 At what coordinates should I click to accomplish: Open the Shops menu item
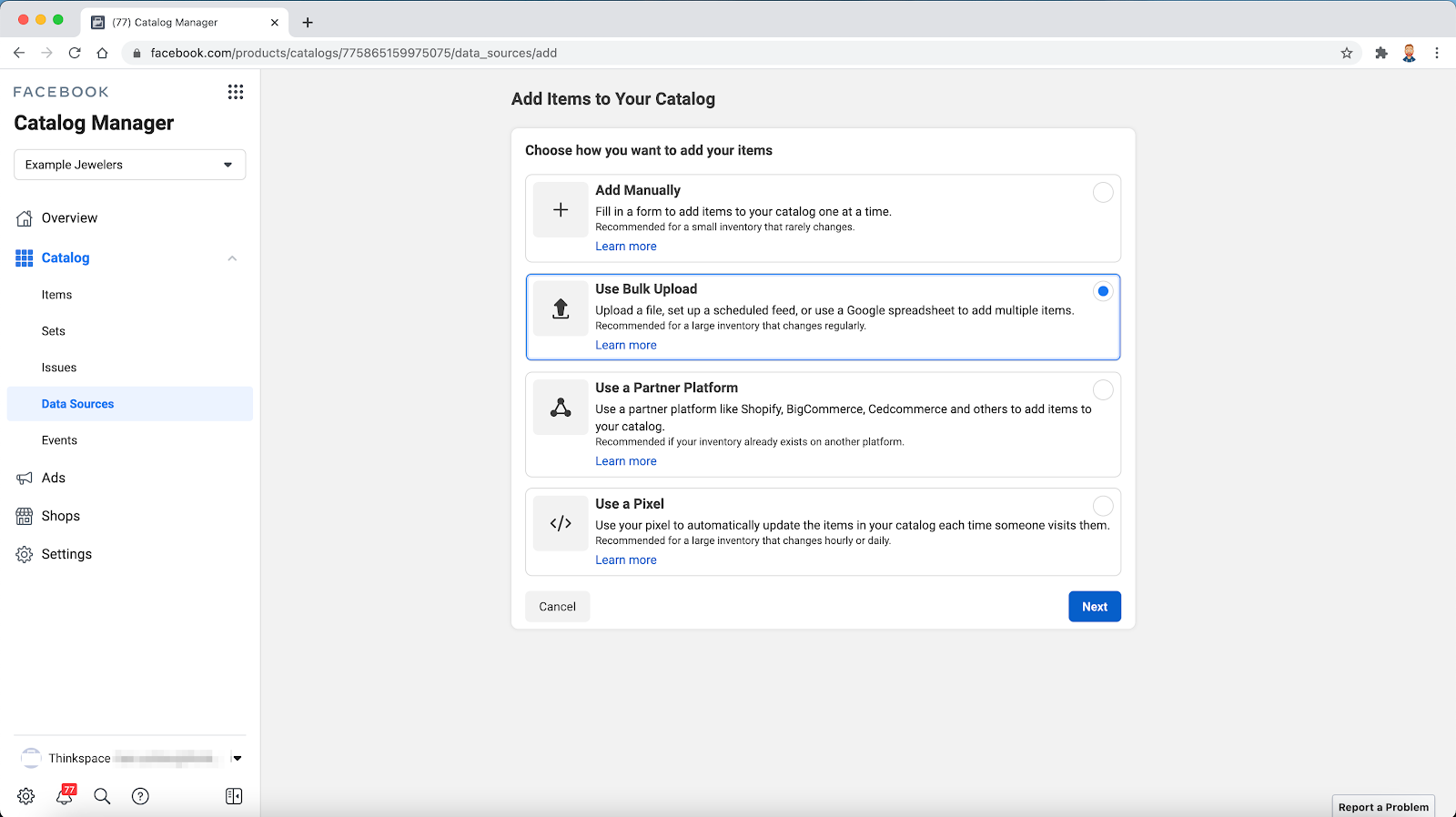(60, 516)
